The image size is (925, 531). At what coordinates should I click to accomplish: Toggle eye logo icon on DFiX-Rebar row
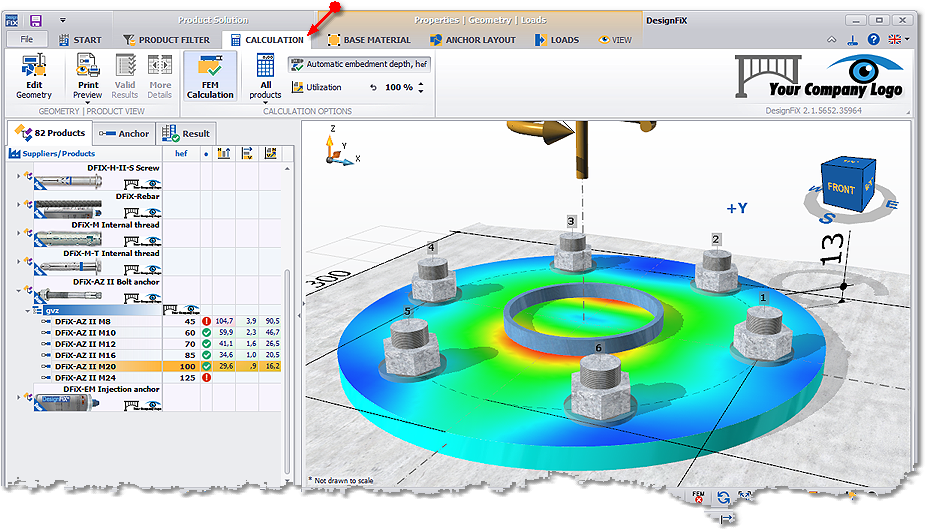tap(154, 212)
